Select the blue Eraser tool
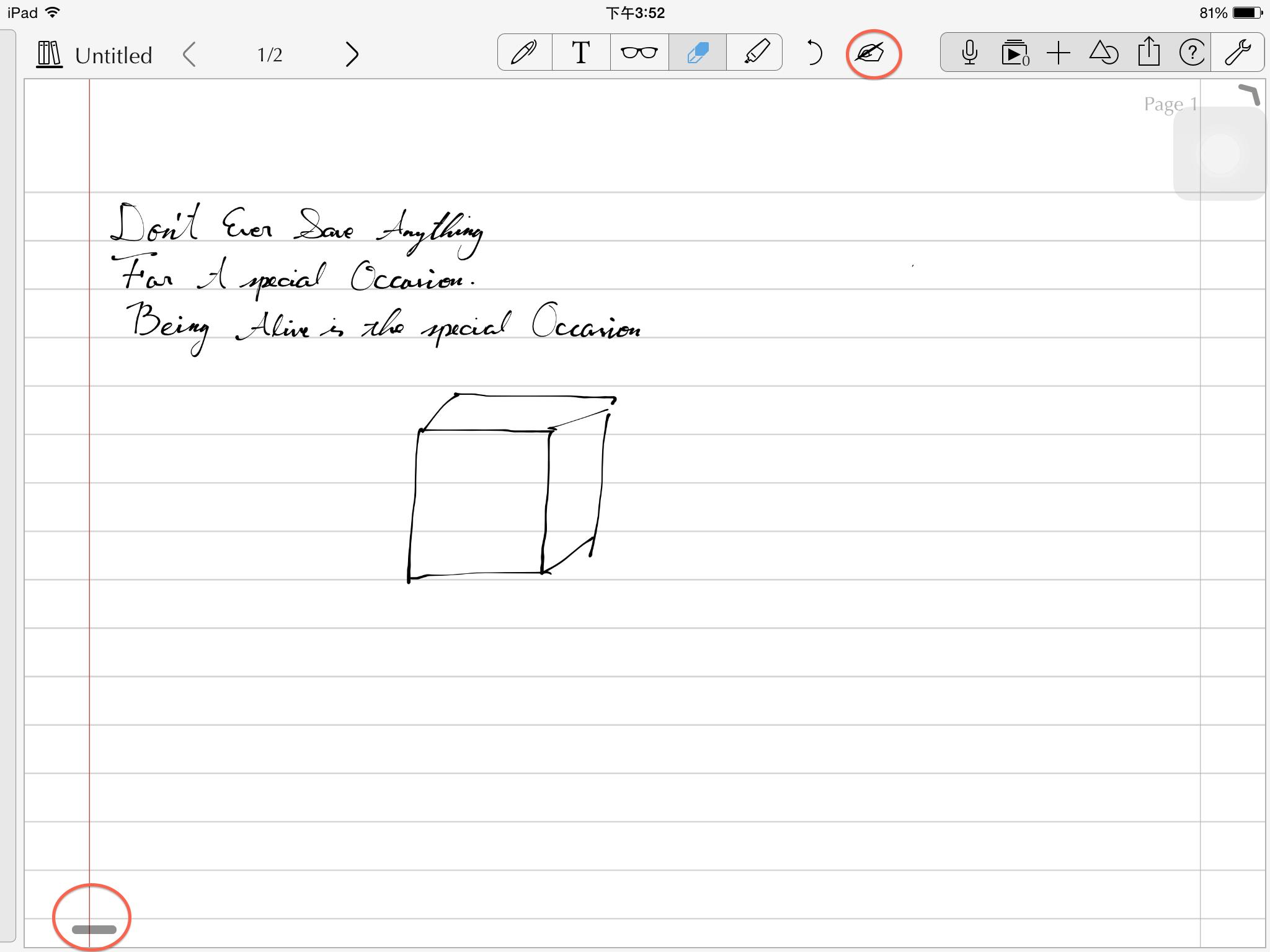The height and width of the screenshot is (952, 1270). pos(698,53)
